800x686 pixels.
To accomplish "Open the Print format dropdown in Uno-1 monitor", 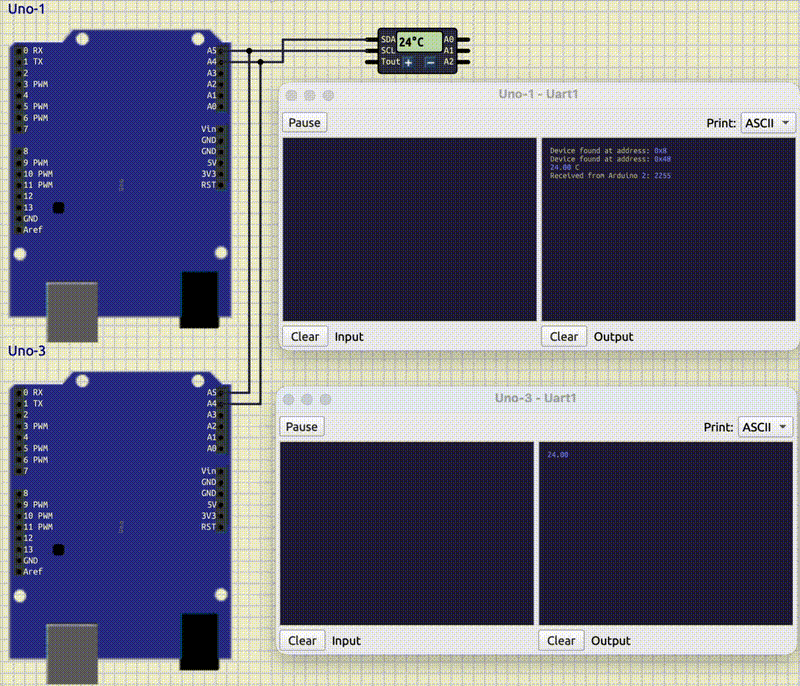I will [x=765, y=122].
